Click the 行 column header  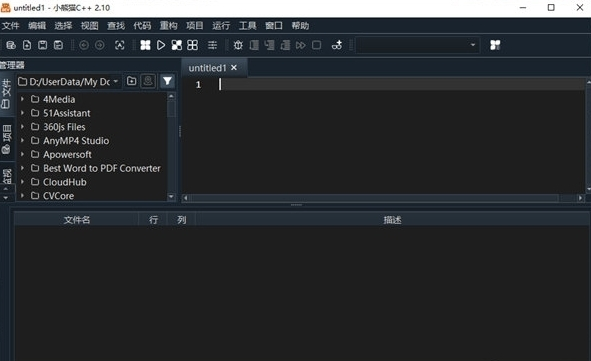click(x=153, y=220)
